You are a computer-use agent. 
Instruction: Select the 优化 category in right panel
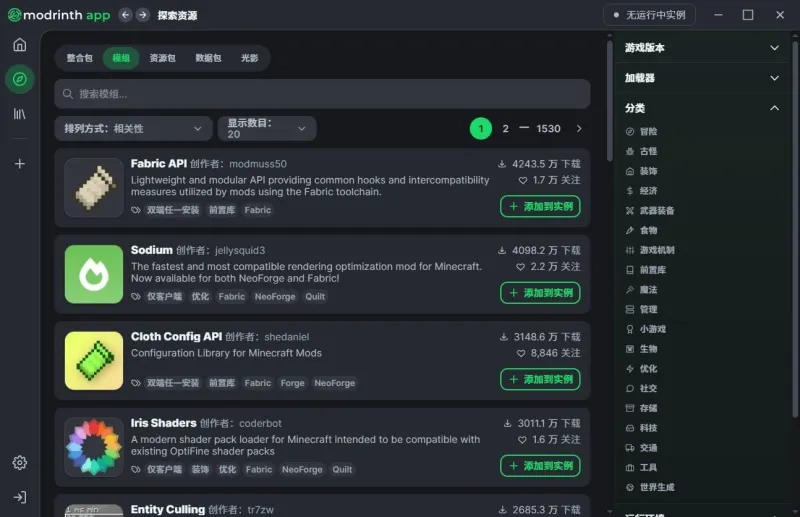tap(642, 369)
